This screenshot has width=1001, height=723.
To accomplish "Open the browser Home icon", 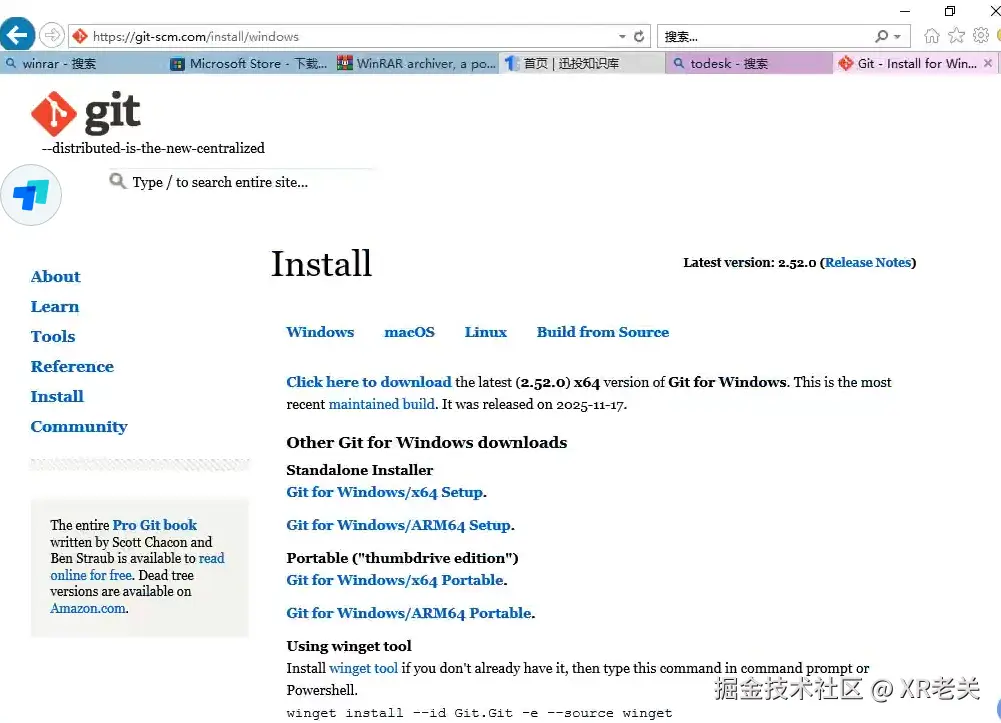I will tap(931, 36).
